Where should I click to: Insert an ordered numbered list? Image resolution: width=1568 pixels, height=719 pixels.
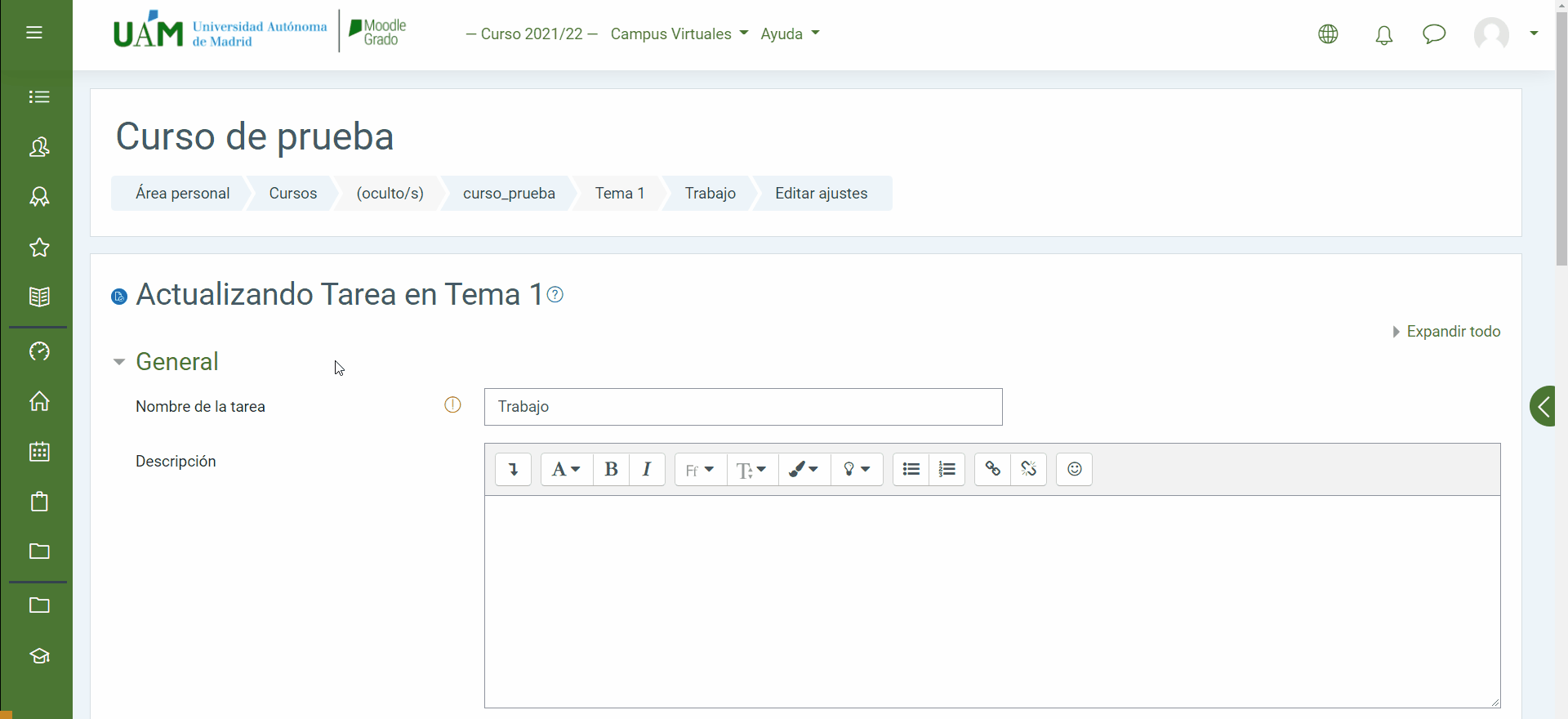click(x=947, y=470)
